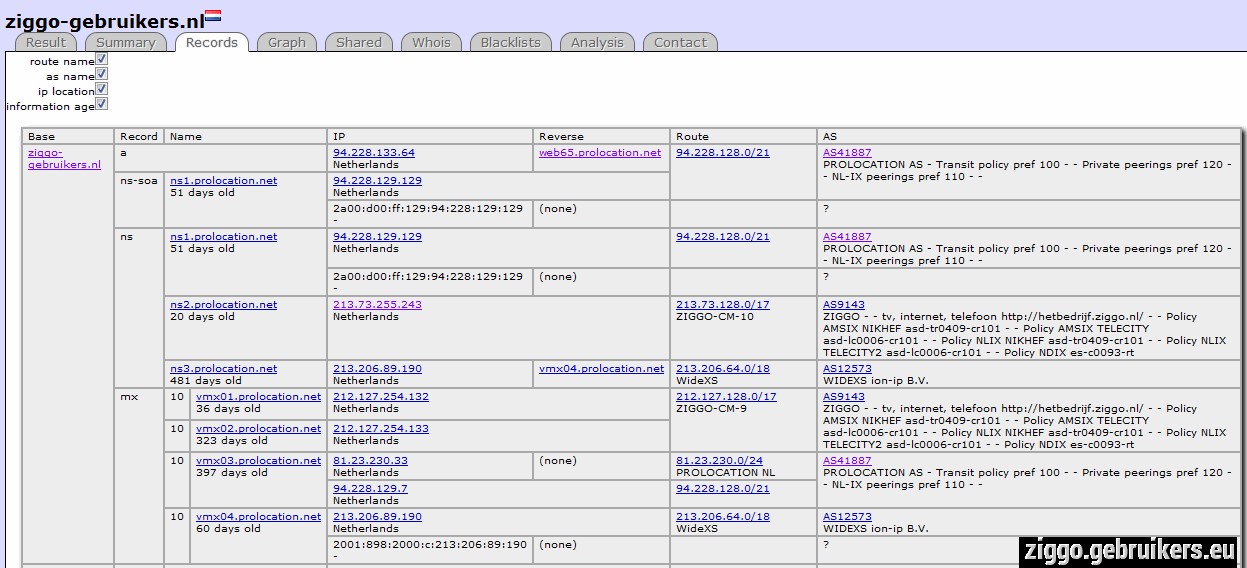Click the PROLOCATION NL route name
The width and height of the screenshot is (1247, 568).
(x=725, y=472)
